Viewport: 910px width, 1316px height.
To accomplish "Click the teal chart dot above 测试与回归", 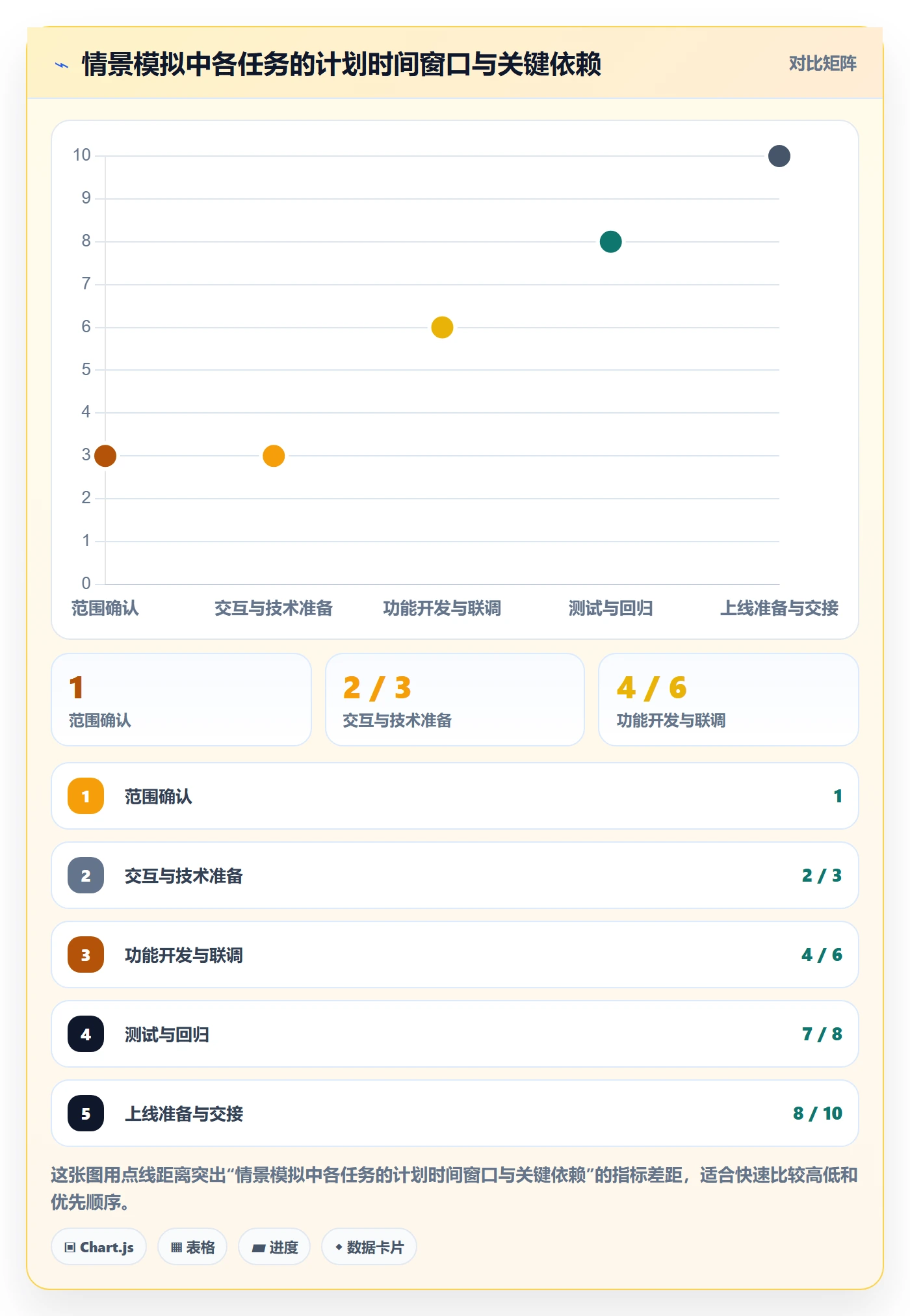I will (611, 242).
